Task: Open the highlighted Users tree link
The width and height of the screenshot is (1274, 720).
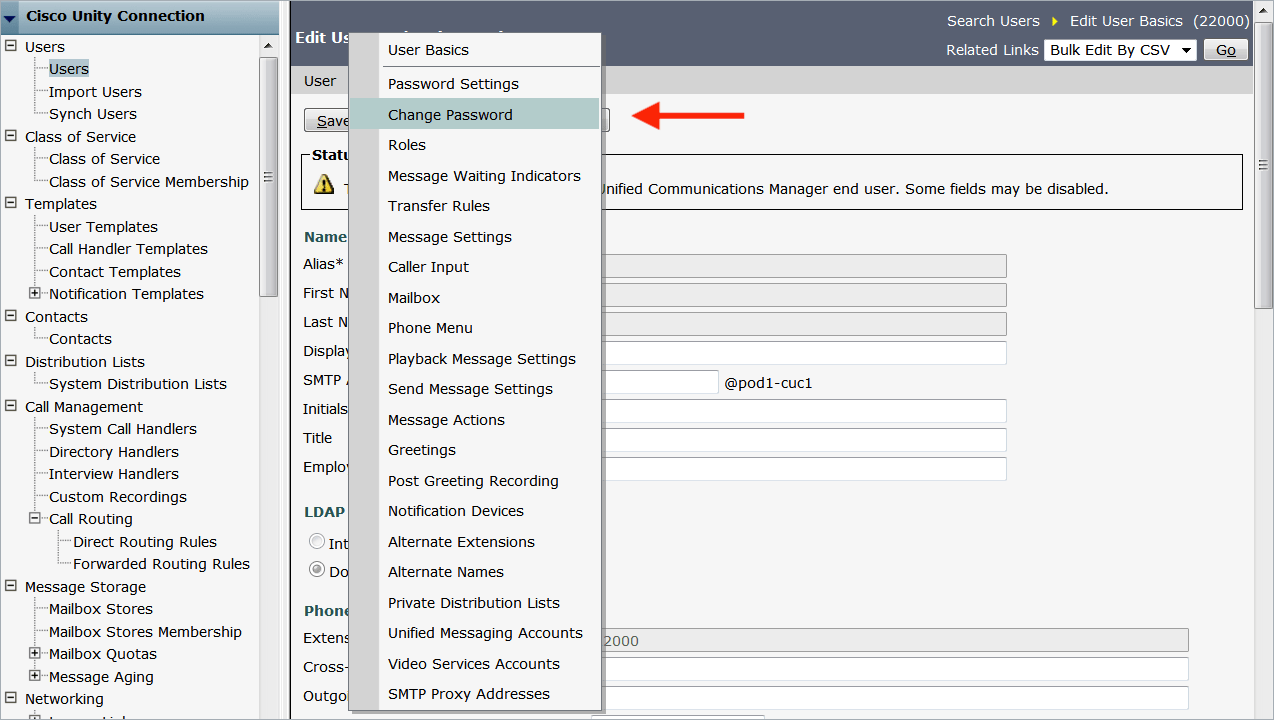Action: 69,69
